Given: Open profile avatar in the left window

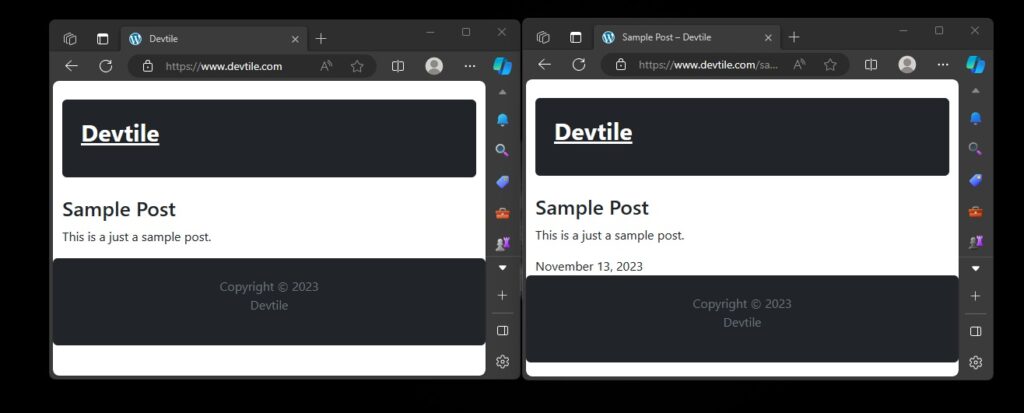Looking at the screenshot, I should coord(434,66).
